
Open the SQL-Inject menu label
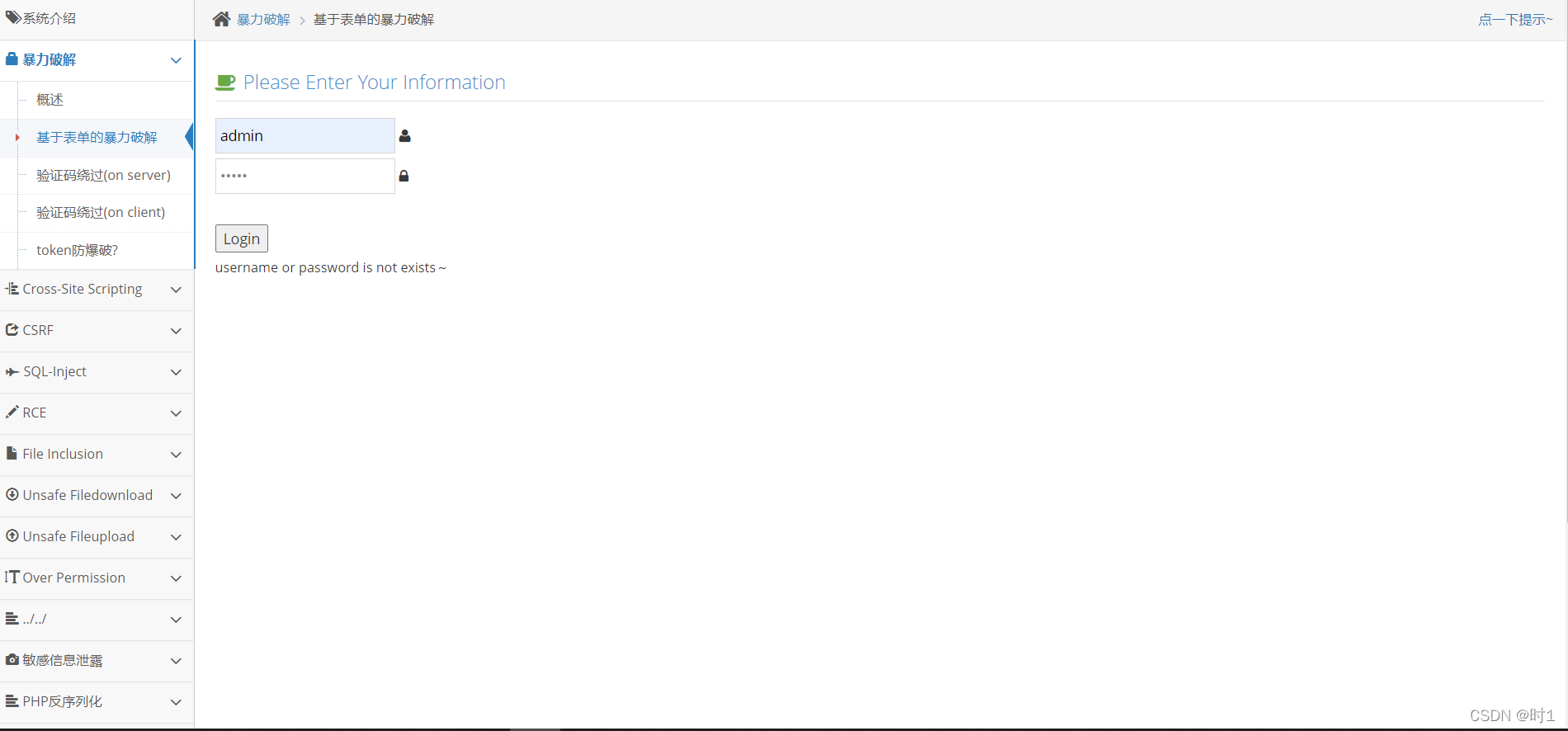(54, 371)
